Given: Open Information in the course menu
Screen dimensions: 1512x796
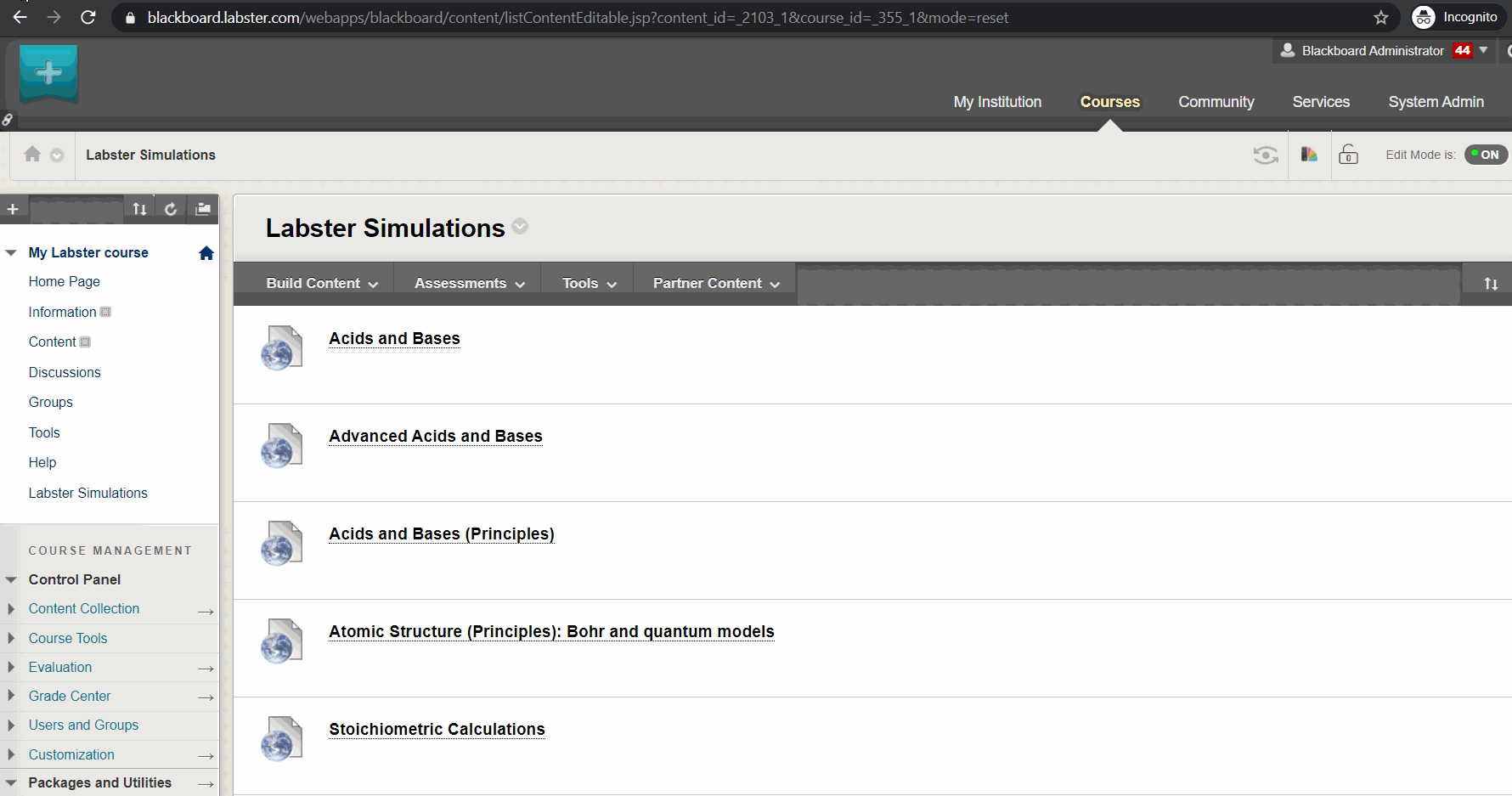Looking at the screenshot, I should [x=62, y=312].
